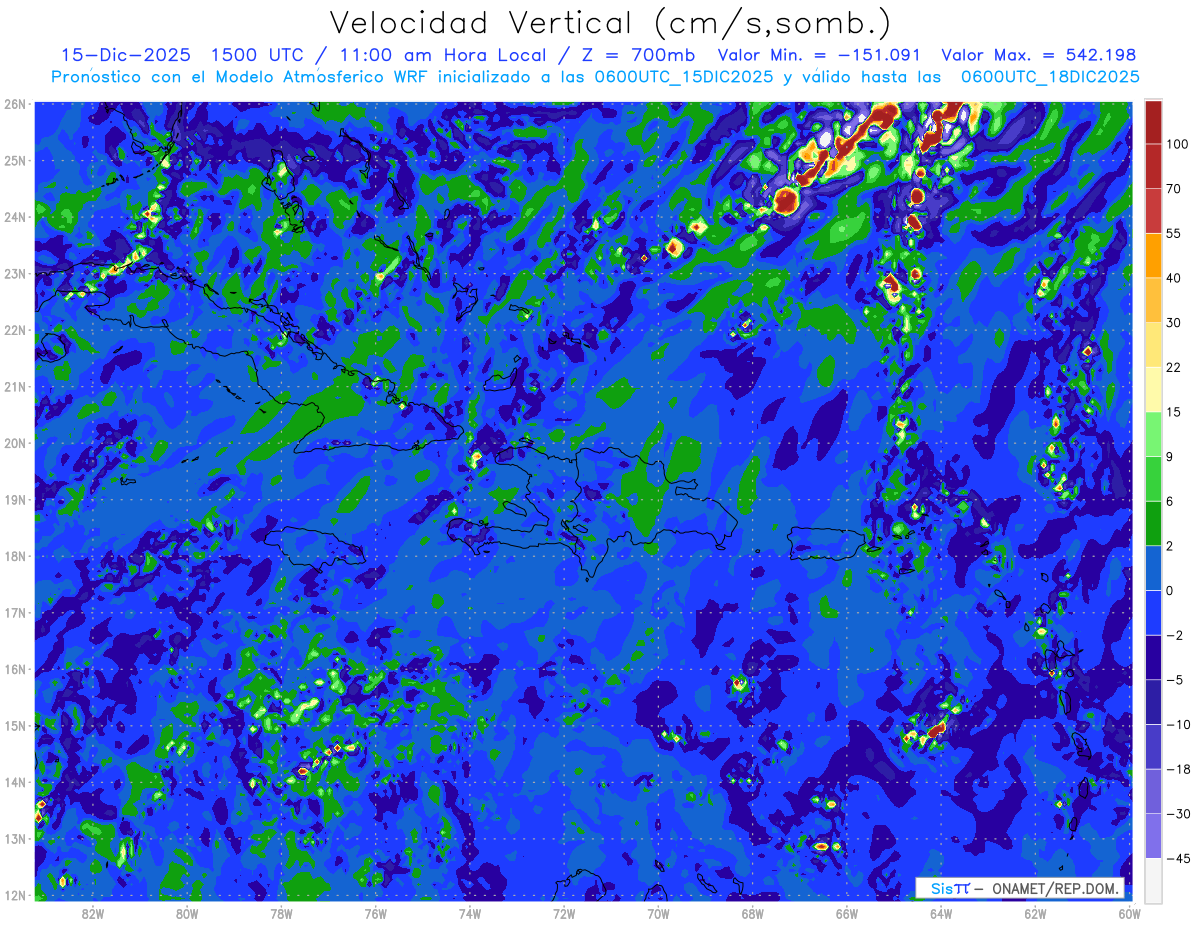This screenshot has height=927, width=1200.
Task: Click the longitude label "62W"
Action: [1035, 913]
